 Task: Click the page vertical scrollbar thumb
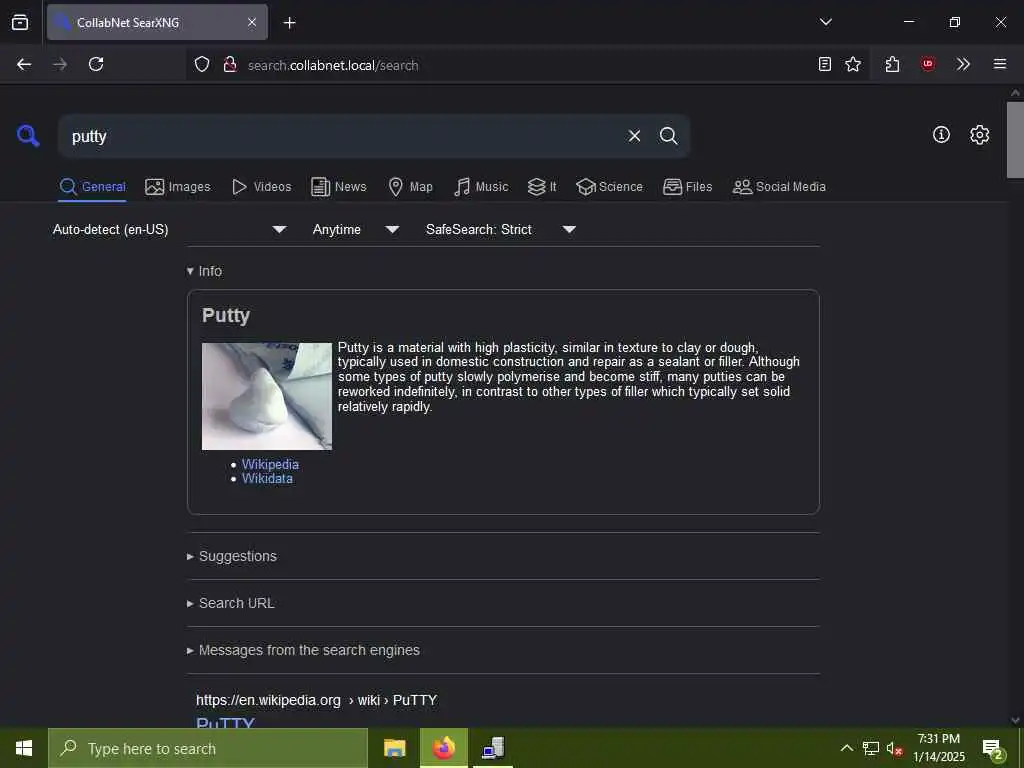[x=1015, y=139]
